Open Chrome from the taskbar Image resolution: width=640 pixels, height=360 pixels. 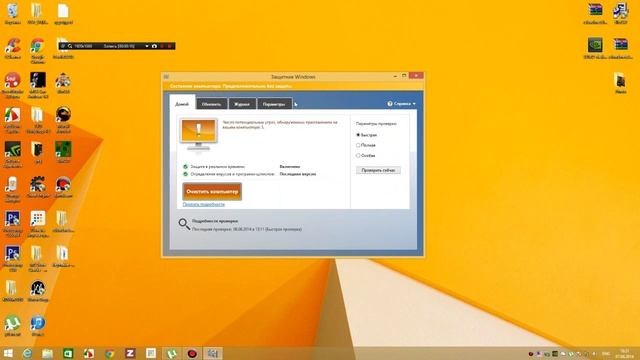(x=109, y=353)
